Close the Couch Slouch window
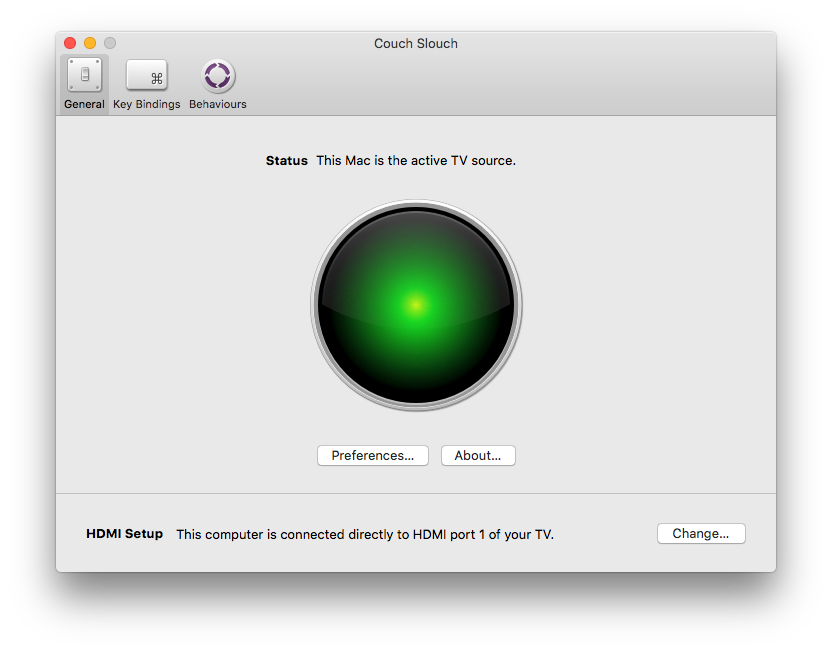 pyautogui.click(x=70, y=43)
